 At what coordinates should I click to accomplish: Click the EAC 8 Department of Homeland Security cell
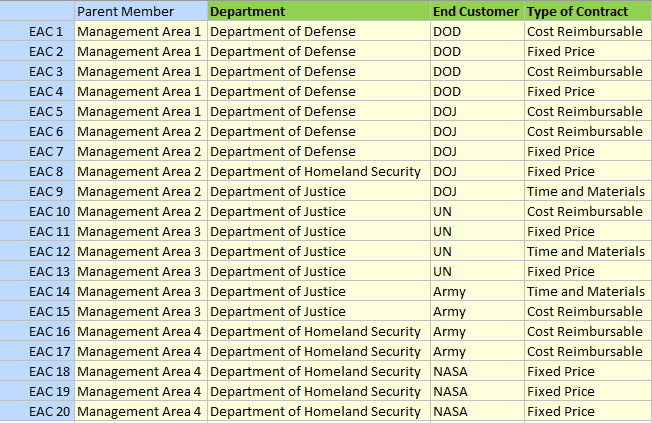(x=319, y=171)
